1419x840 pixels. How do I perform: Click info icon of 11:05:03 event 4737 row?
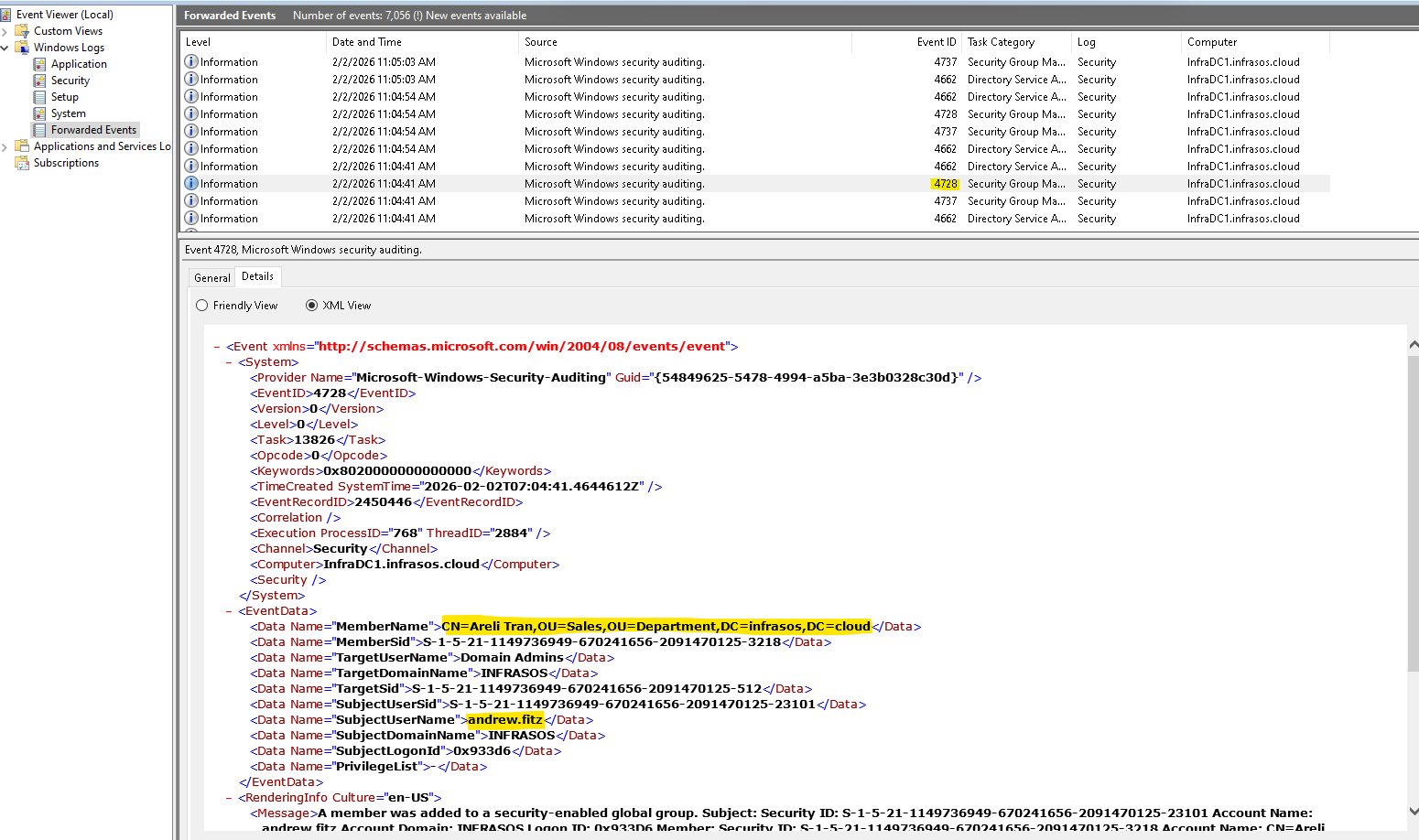191,61
